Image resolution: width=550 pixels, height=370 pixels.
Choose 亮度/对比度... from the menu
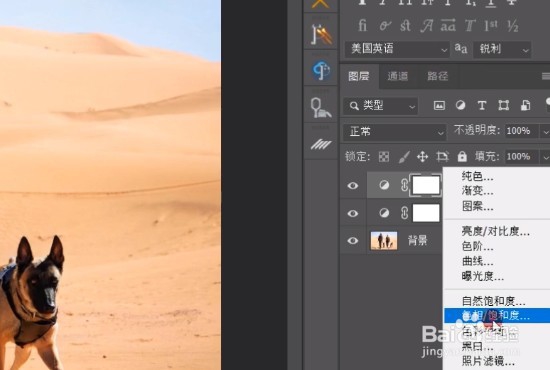(497, 231)
